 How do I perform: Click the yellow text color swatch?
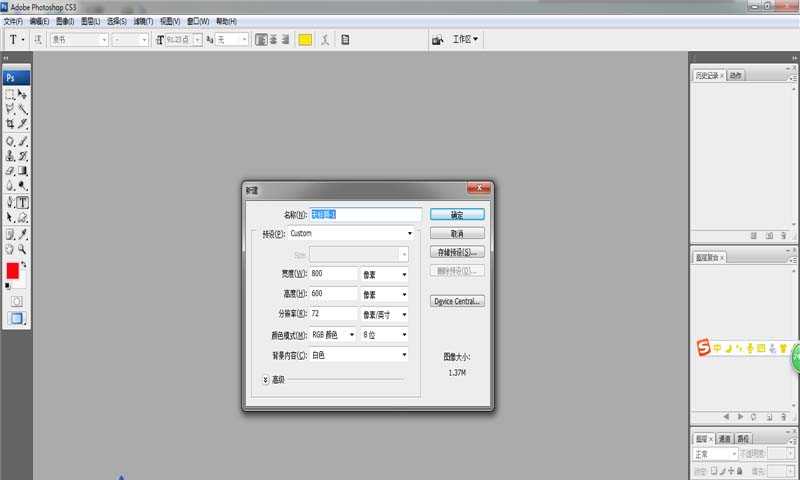(x=305, y=40)
